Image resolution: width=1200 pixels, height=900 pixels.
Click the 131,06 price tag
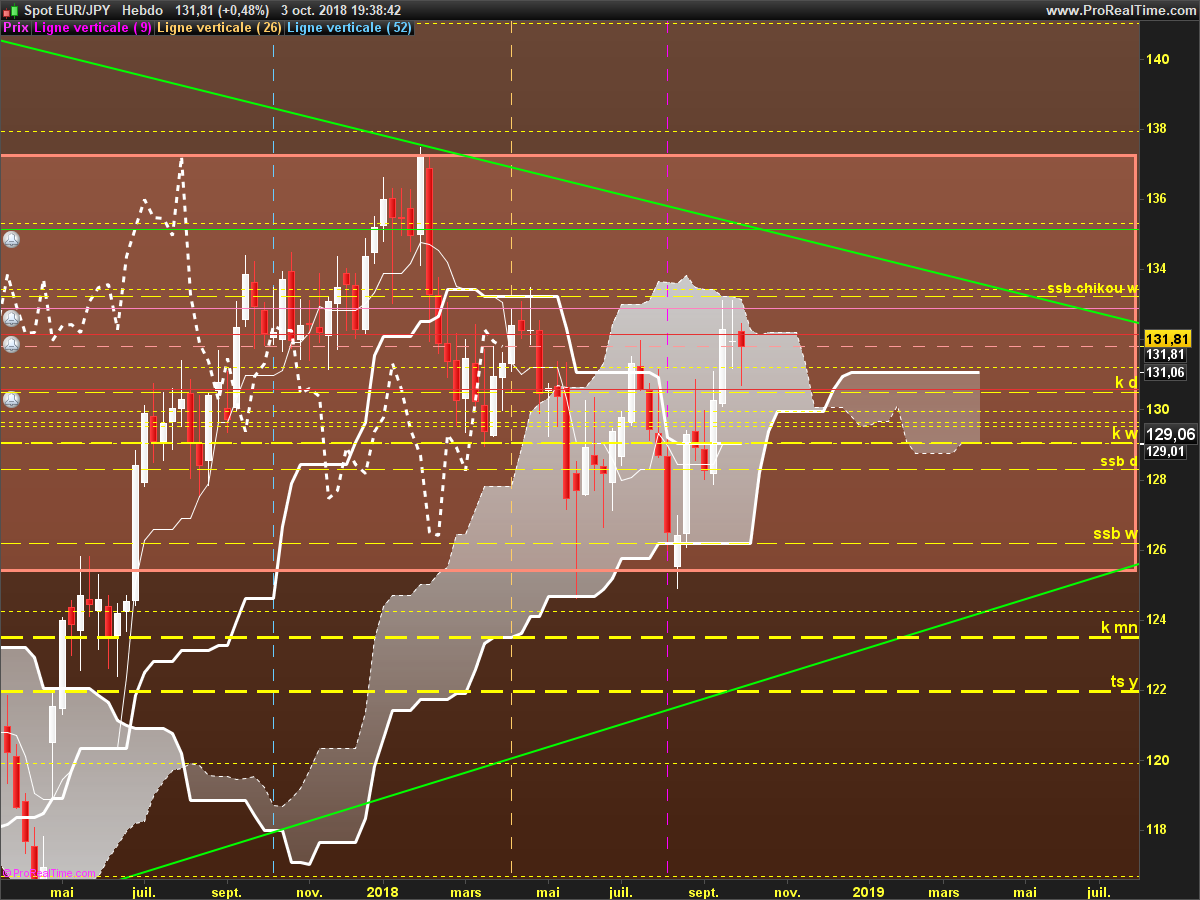pyautogui.click(x=1165, y=373)
